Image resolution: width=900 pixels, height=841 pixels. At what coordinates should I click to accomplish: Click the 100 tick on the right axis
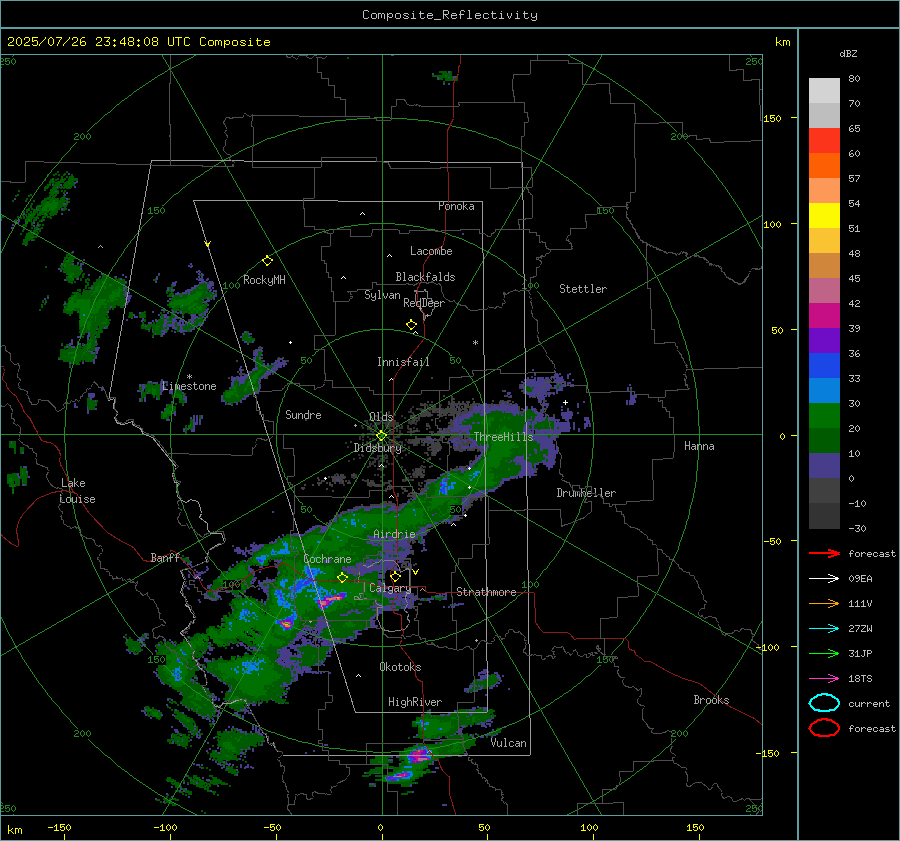(x=772, y=224)
